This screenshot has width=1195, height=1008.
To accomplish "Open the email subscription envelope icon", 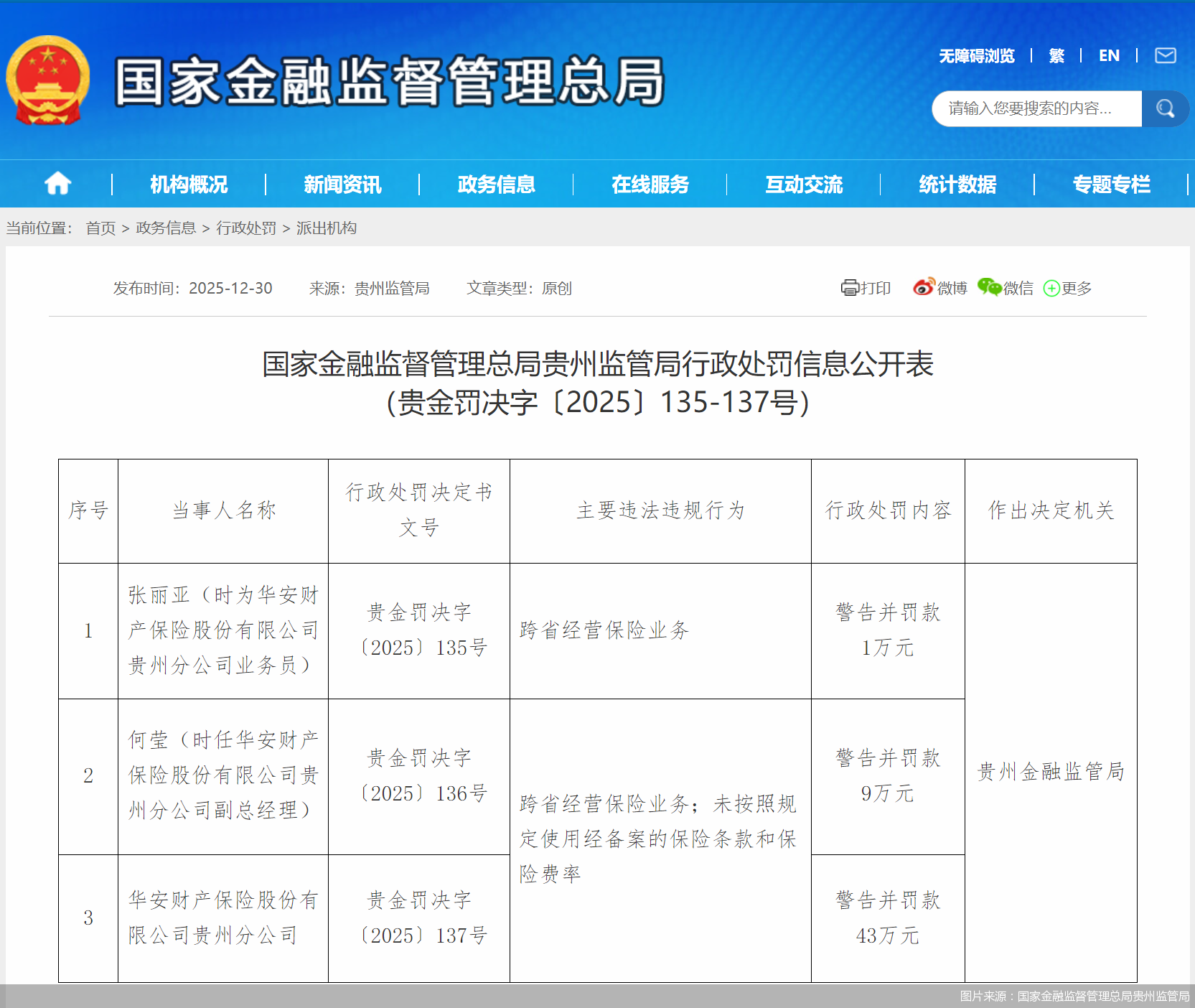I will 1166,55.
